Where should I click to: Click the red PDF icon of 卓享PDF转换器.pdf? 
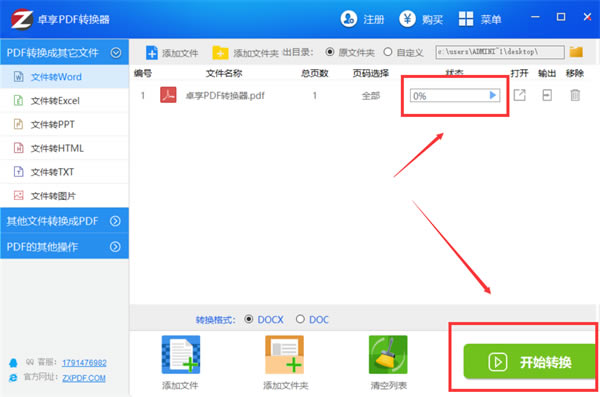point(168,95)
